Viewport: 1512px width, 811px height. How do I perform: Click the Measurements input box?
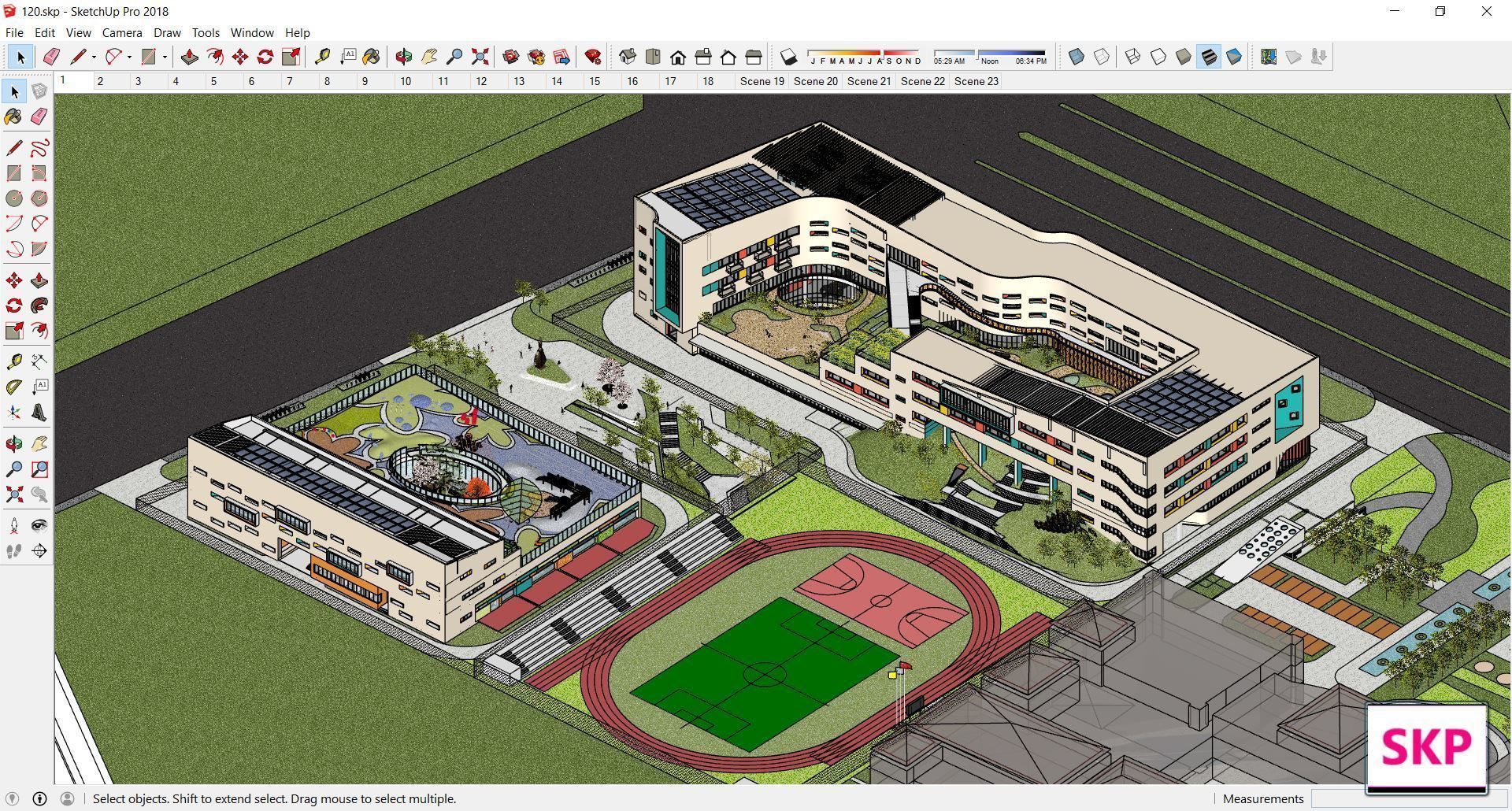pyautogui.click(x=1408, y=798)
